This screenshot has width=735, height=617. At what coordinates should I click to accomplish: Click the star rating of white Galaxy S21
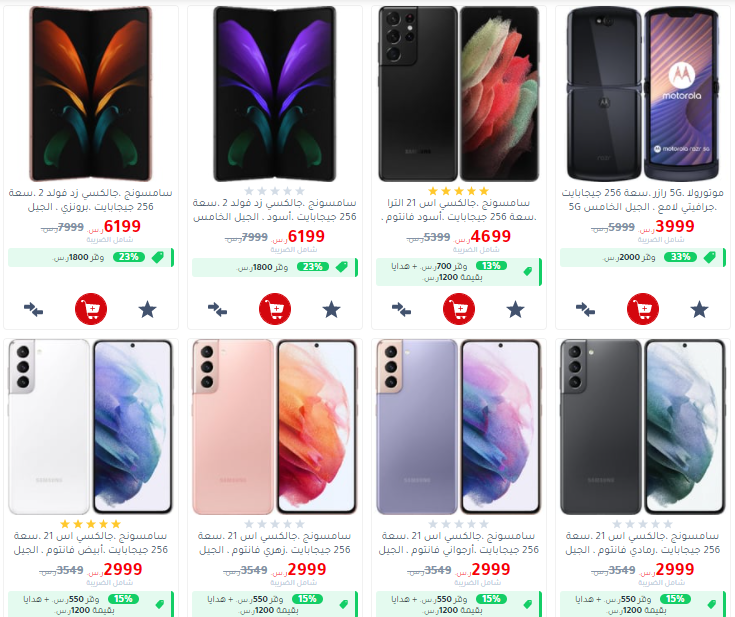pos(91,524)
